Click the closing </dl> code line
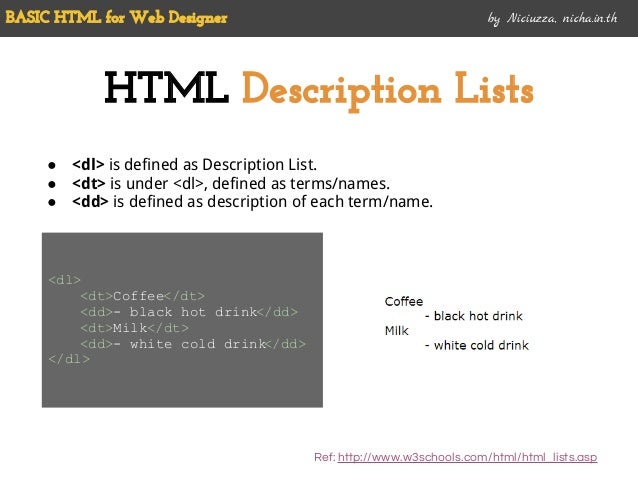This screenshot has height=479, width=638. 69,359
